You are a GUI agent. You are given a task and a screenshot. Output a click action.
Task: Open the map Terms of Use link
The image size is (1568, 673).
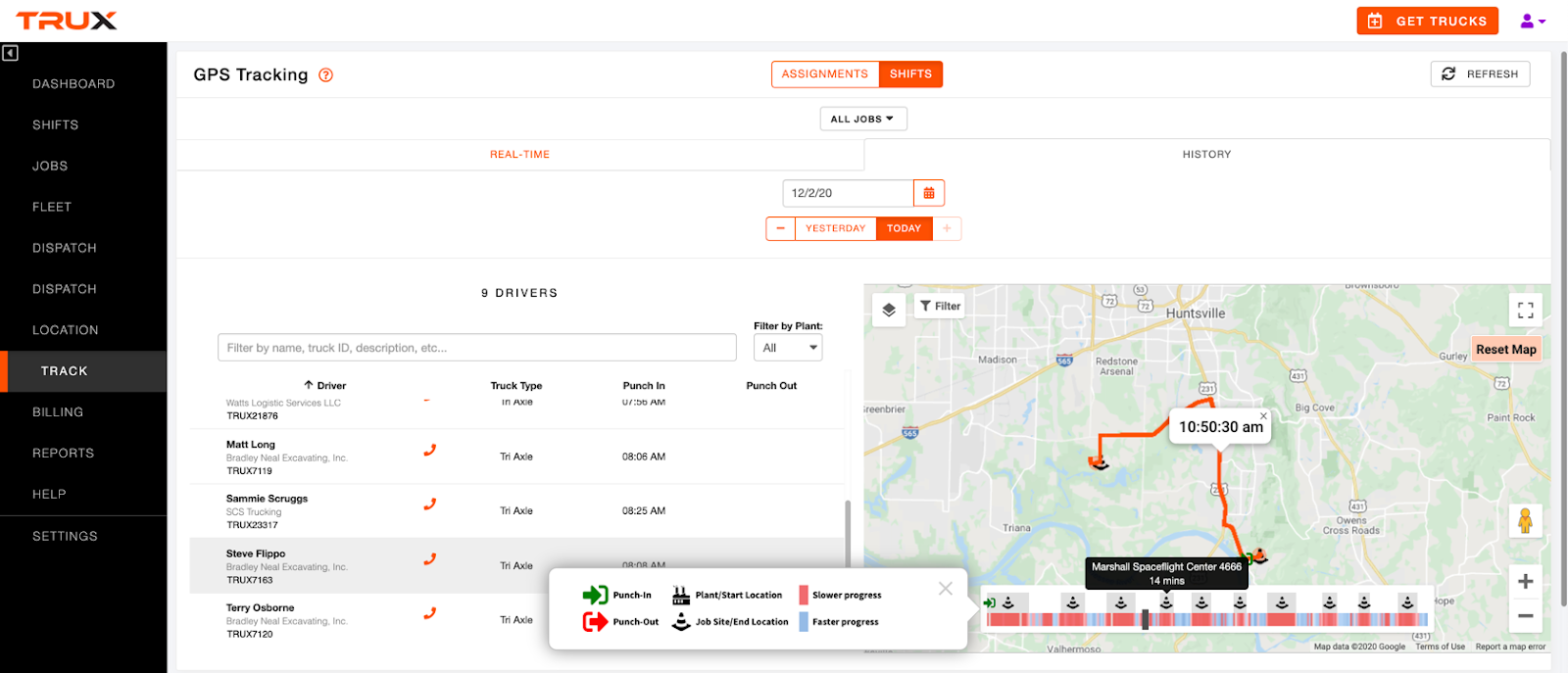(1440, 647)
